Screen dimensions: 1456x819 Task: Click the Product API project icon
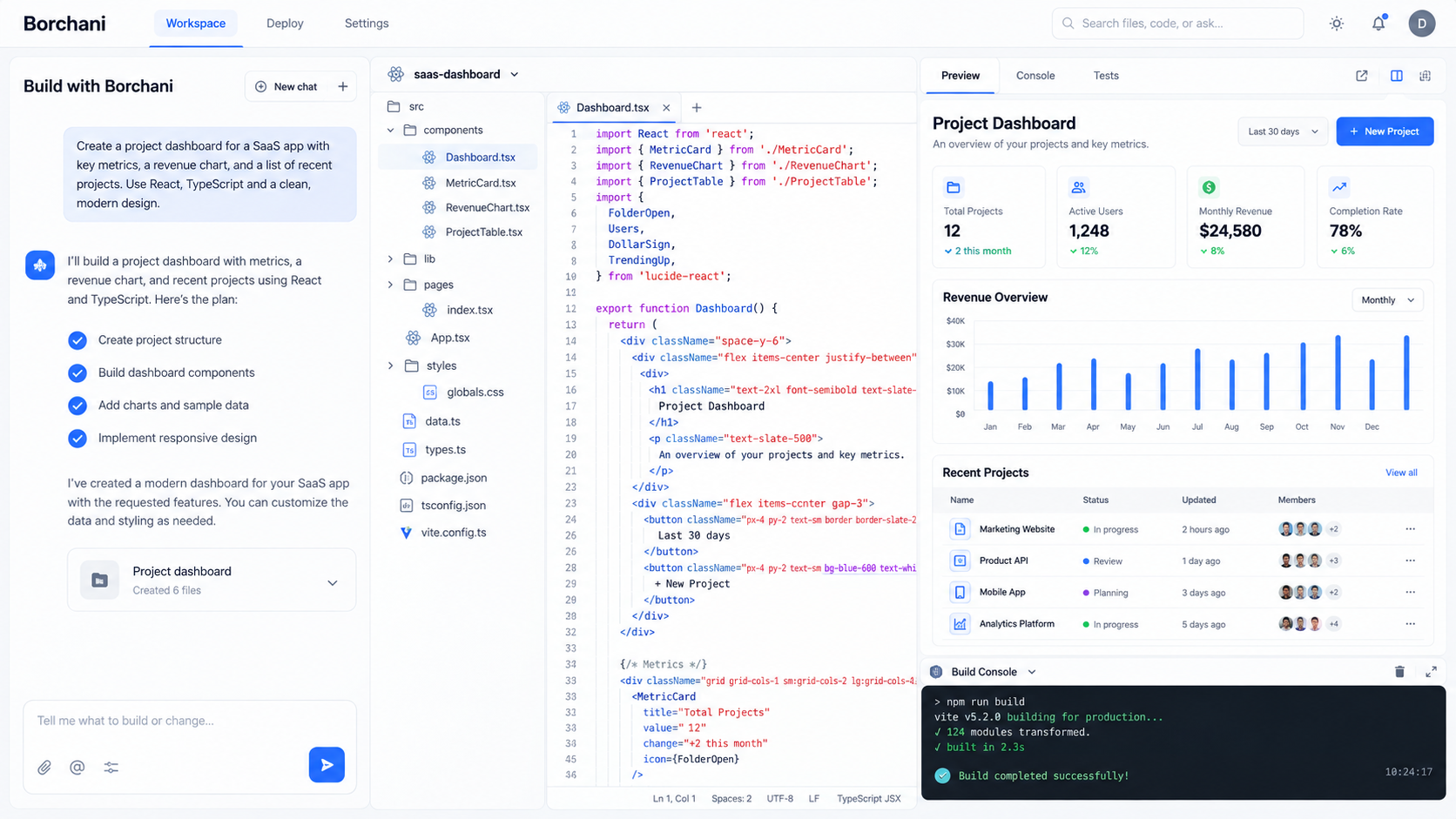[960, 561]
